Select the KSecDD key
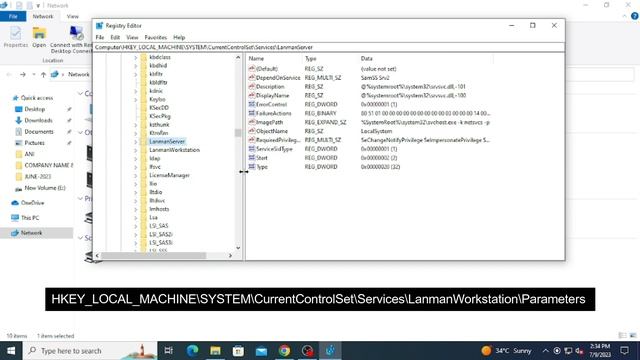 (159, 108)
